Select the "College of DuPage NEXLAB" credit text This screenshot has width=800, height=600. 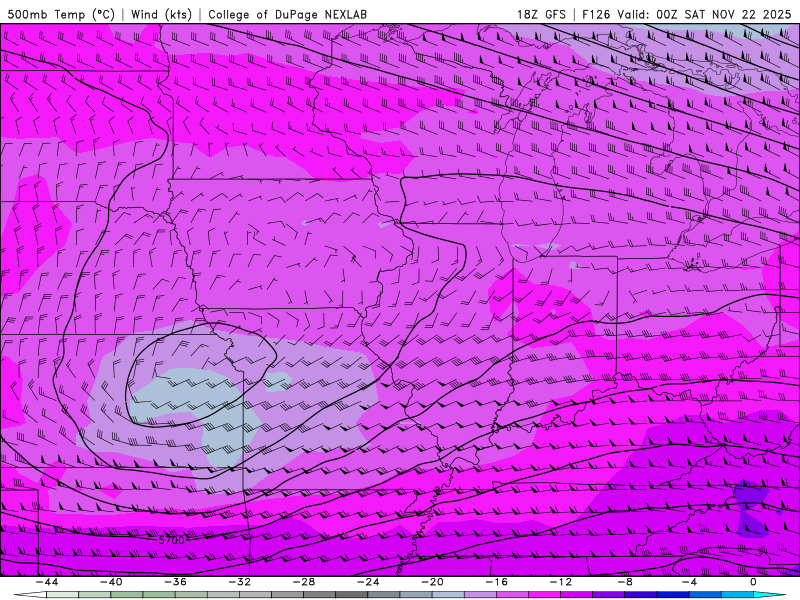[287, 14]
